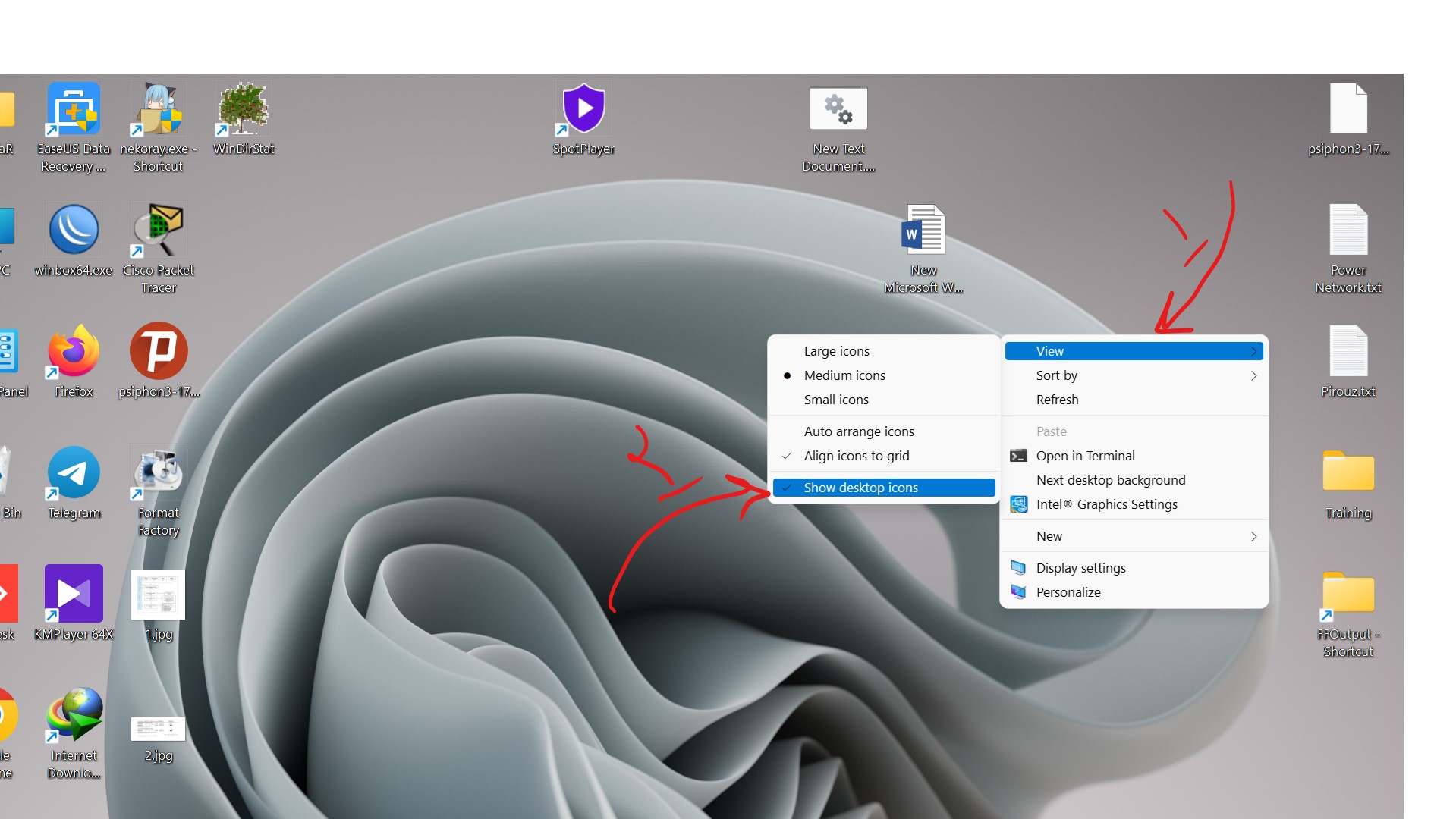Select the 2.jpg image thumbnail
1456x819 pixels.
pos(158,729)
